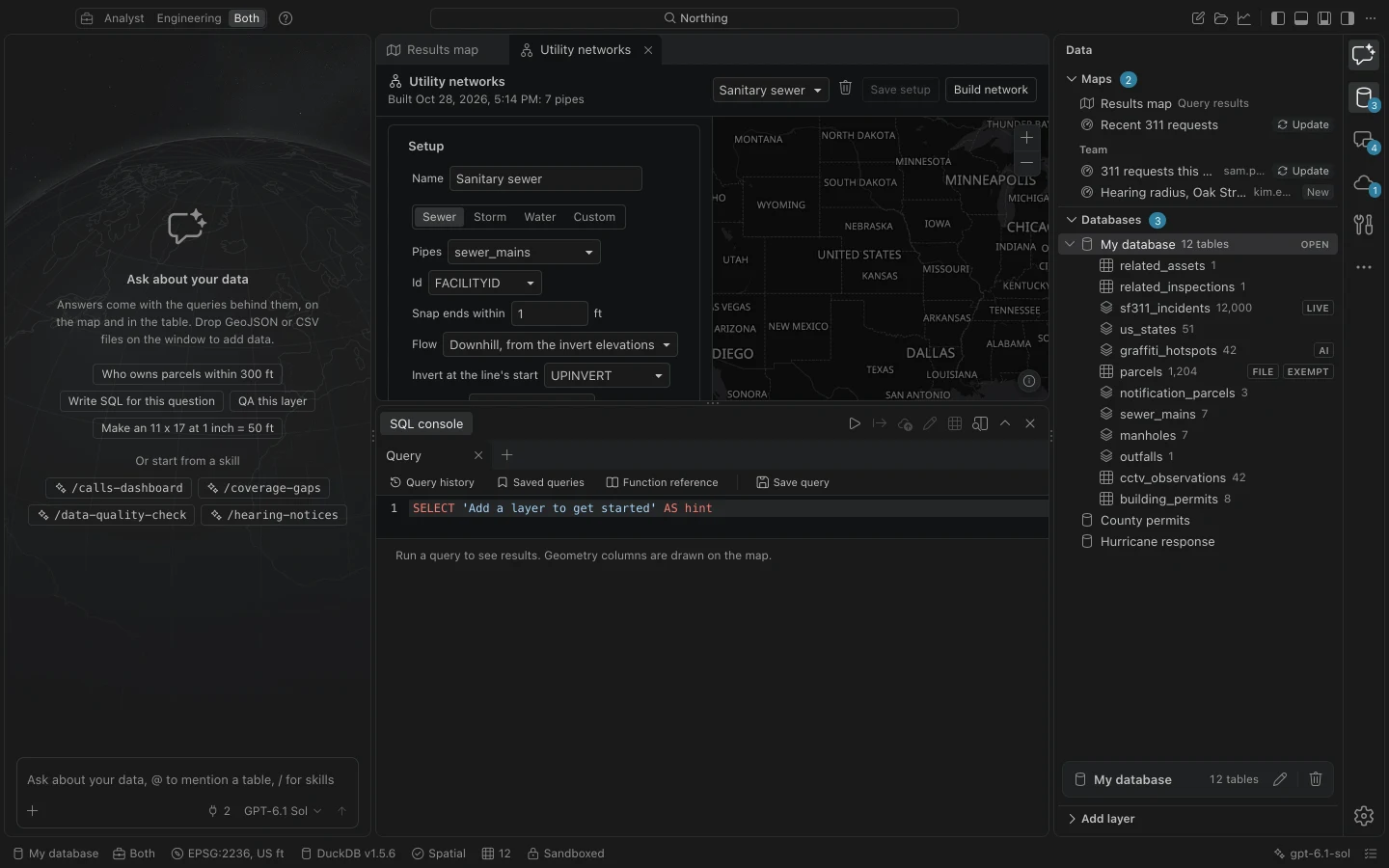Click help question mark next to Both
The height and width of the screenshot is (868, 1389).
point(286,18)
